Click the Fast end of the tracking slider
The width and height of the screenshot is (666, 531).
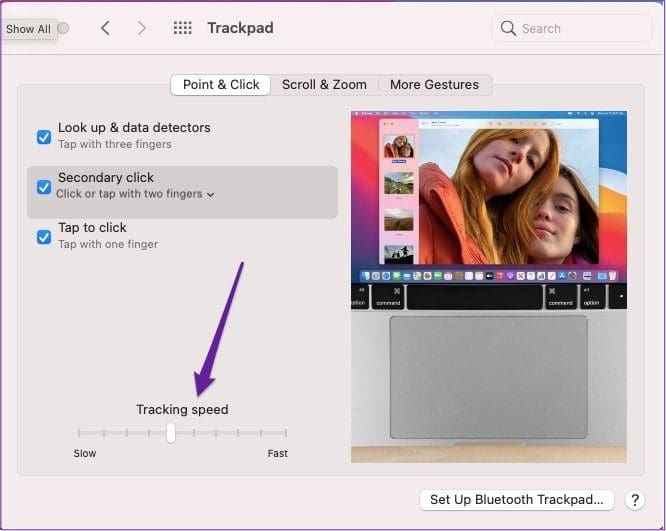pos(286,433)
